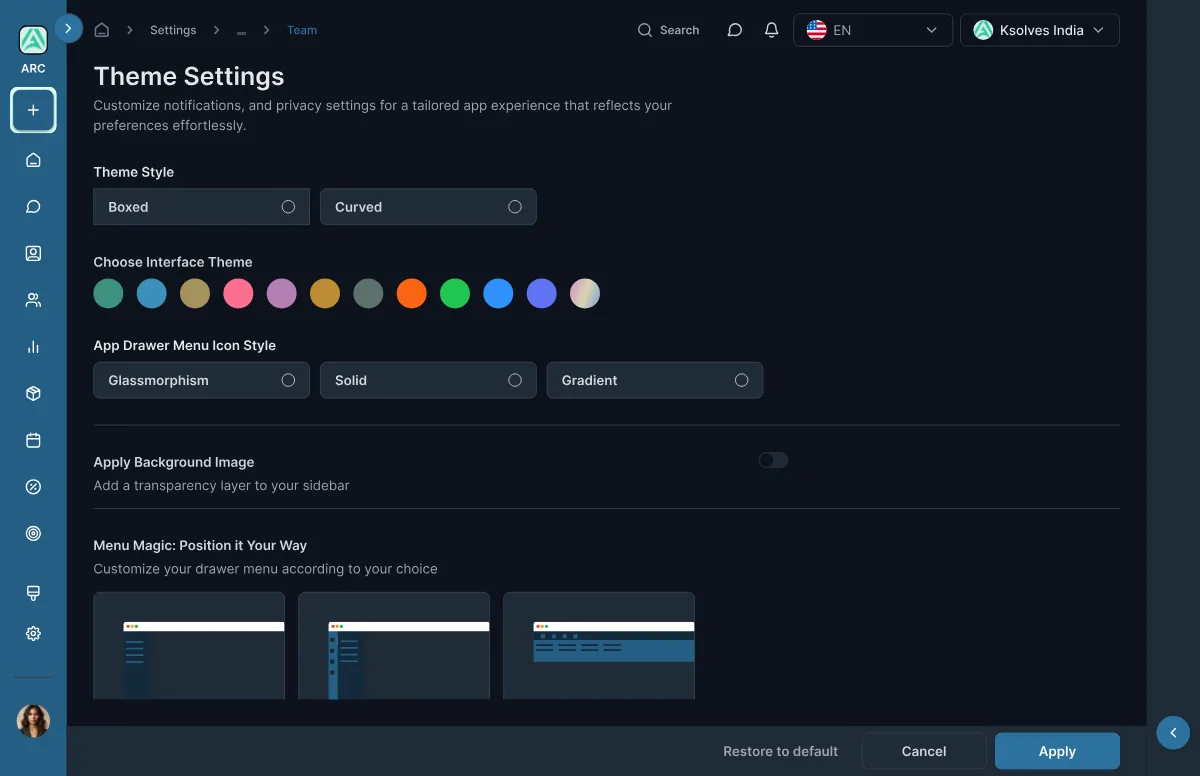Expand the sidebar with arrow toggle
The image size is (1200, 776).
click(x=68, y=29)
